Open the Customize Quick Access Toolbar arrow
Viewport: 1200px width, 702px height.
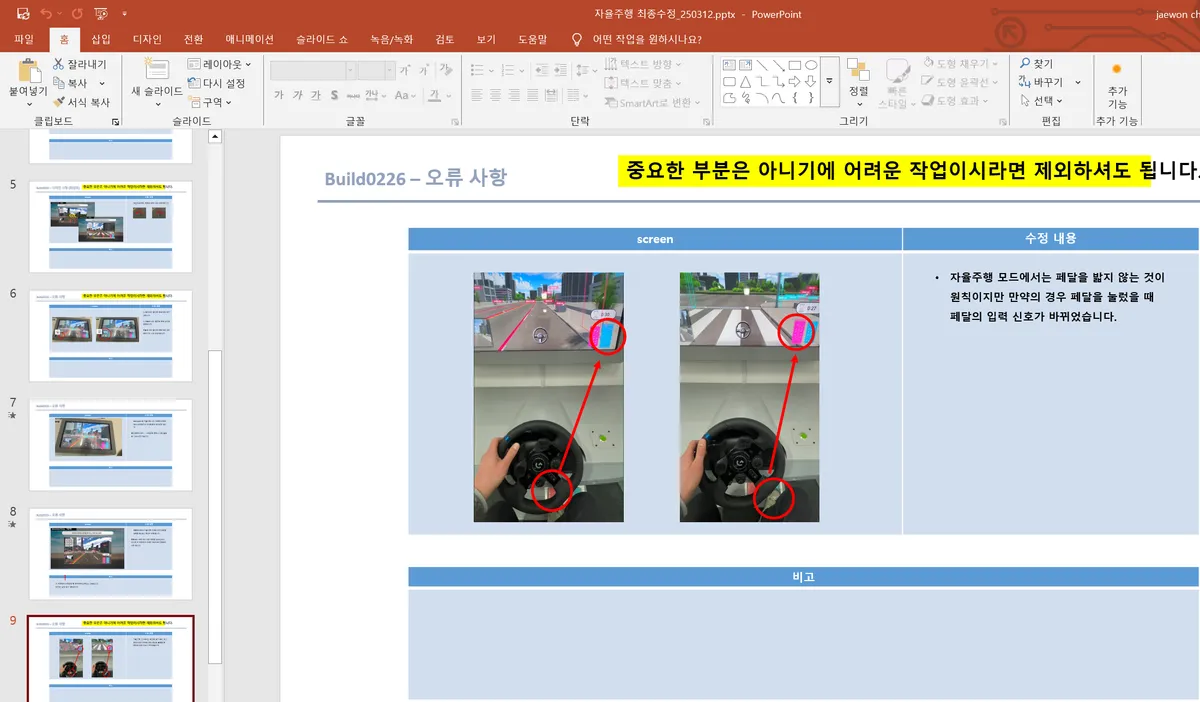(124, 14)
